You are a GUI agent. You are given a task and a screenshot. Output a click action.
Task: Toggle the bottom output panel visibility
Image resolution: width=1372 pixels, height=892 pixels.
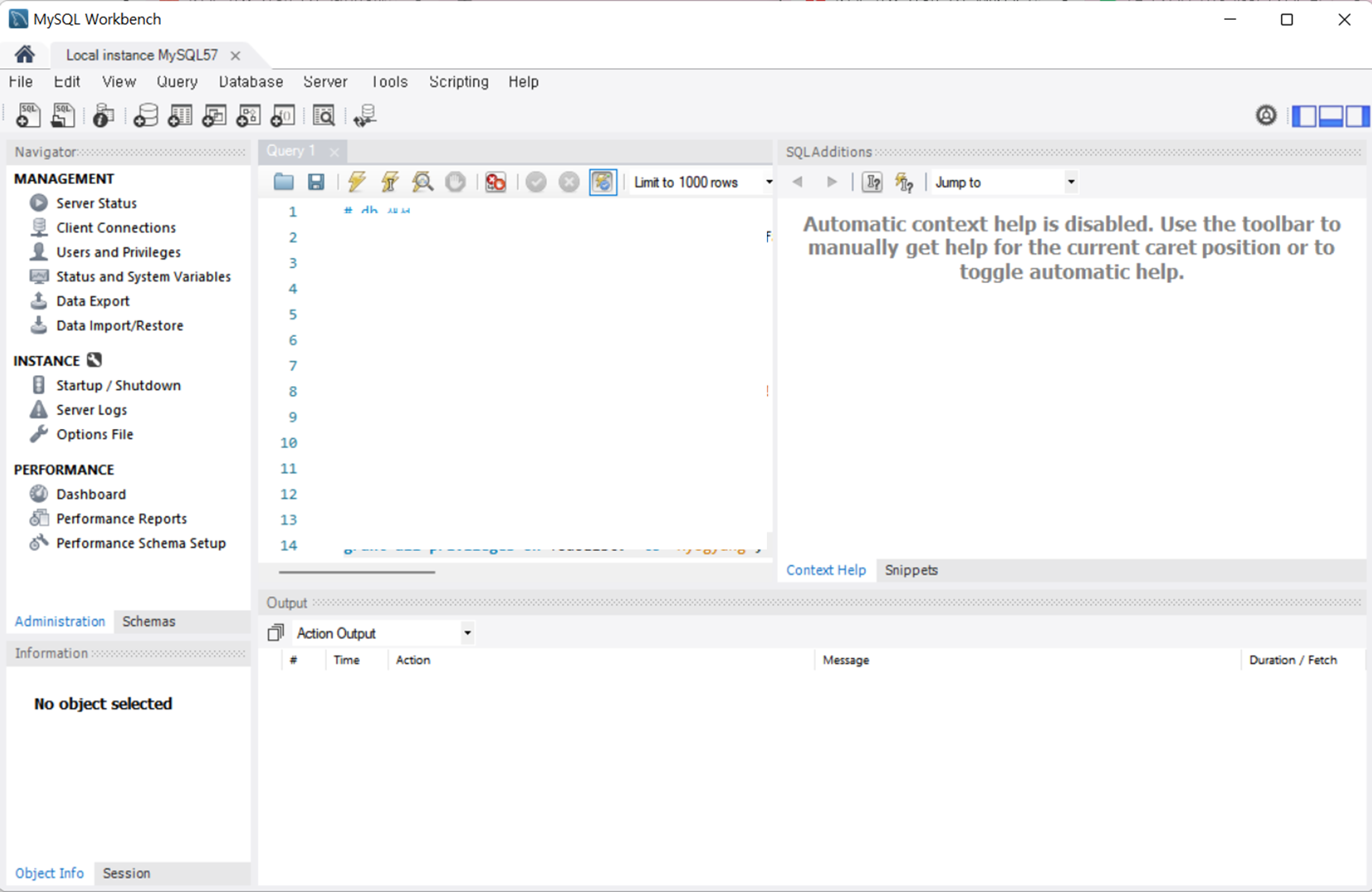click(1331, 116)
